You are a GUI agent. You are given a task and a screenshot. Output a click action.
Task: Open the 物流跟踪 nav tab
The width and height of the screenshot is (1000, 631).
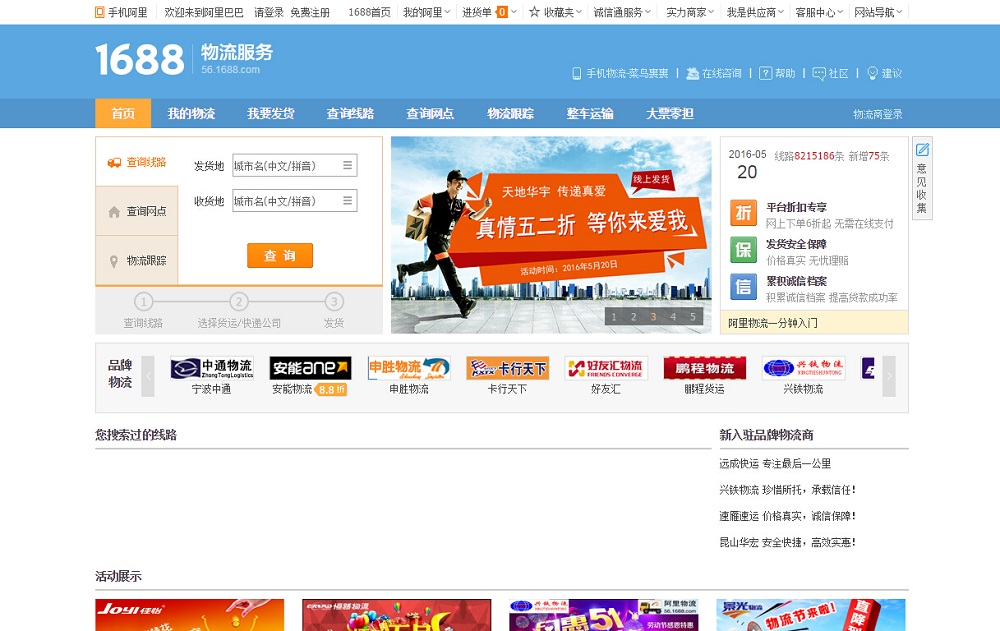(x=510, y=114)
